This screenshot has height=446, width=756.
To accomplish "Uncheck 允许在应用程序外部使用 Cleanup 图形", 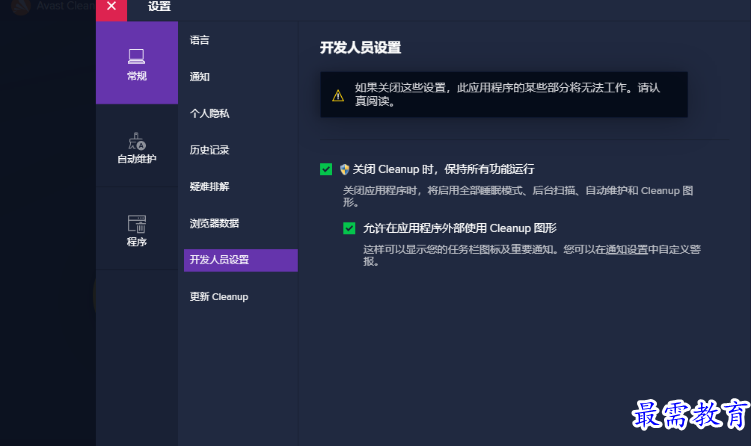I will (349, 228).
